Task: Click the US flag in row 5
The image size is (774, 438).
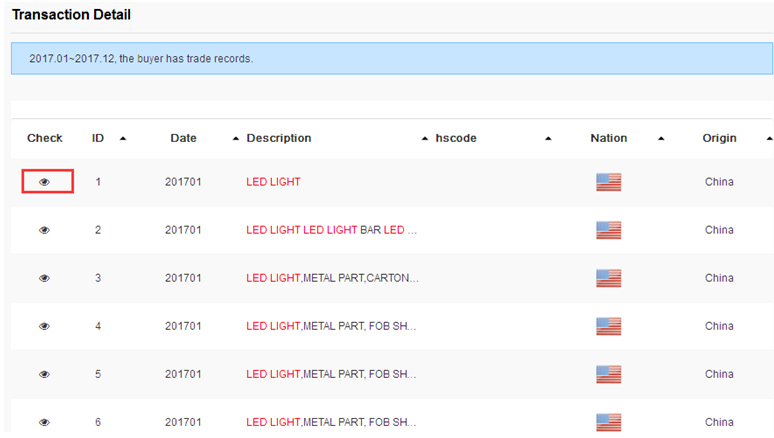Action: click(x=608, y=375)
